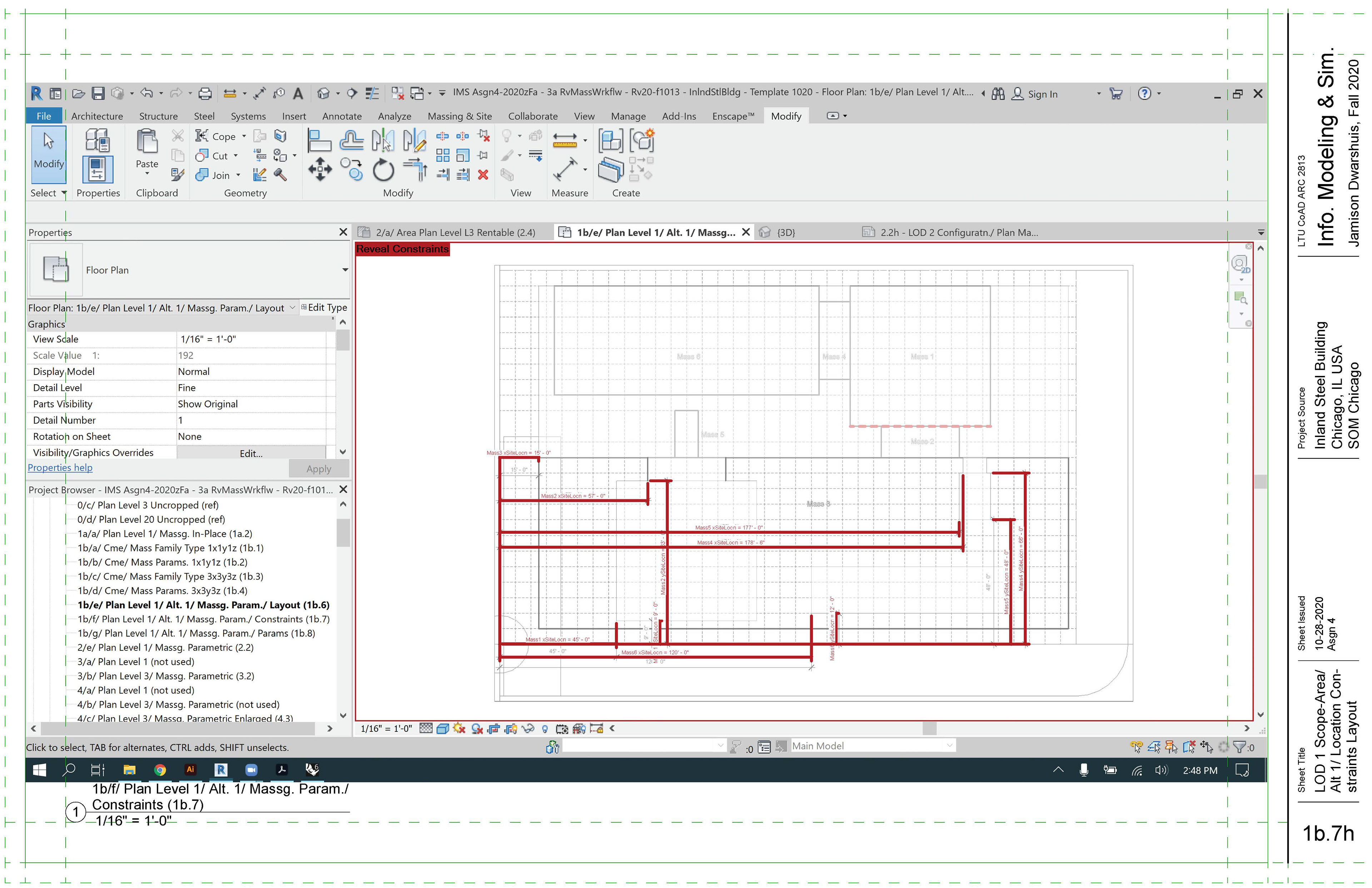This screenshot has width=1372, height=888.
Task: Open the Main Model design options dropdown
Action: pos(949,745)
